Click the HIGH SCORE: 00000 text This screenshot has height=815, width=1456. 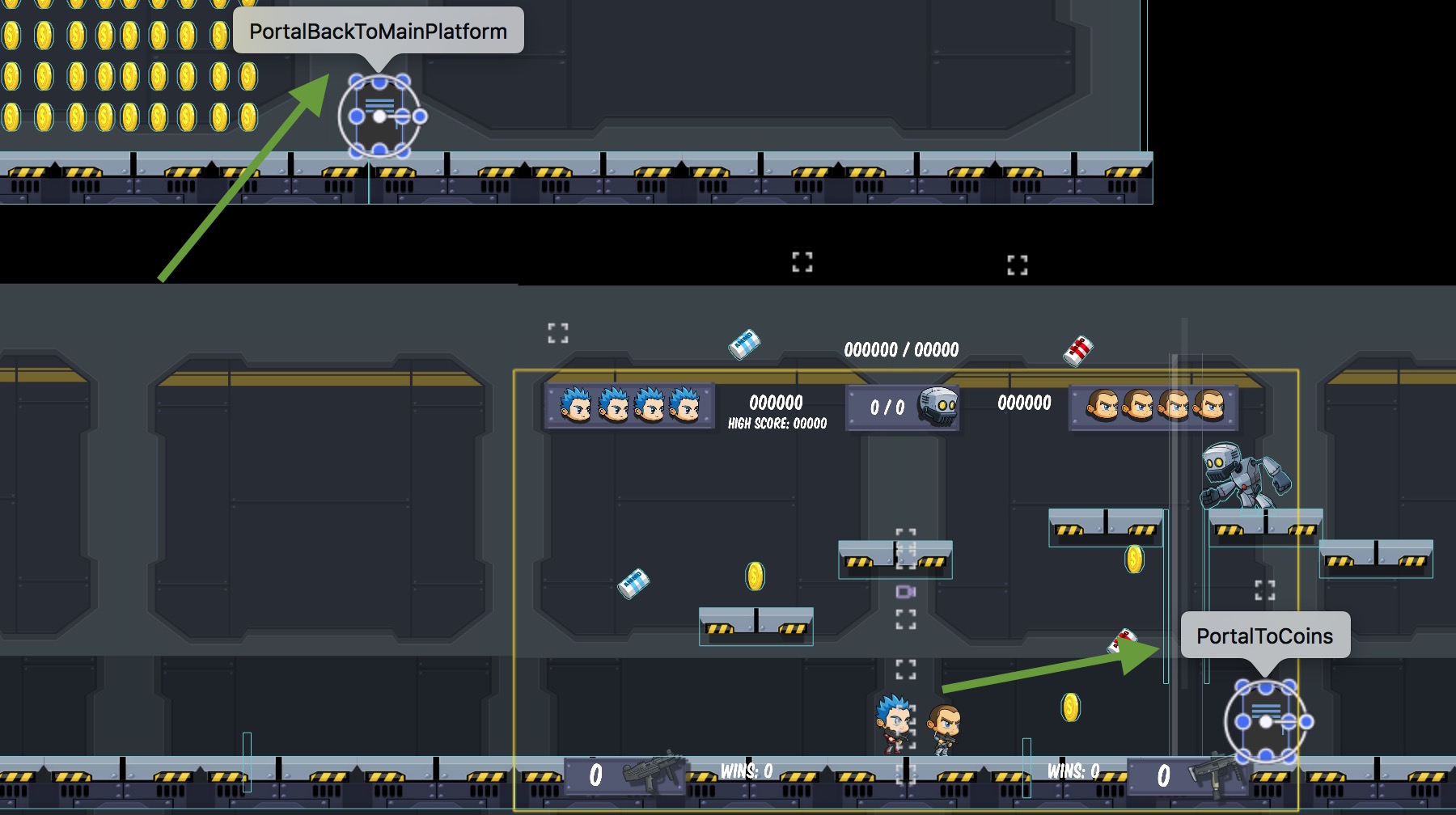tap(777, 424)
